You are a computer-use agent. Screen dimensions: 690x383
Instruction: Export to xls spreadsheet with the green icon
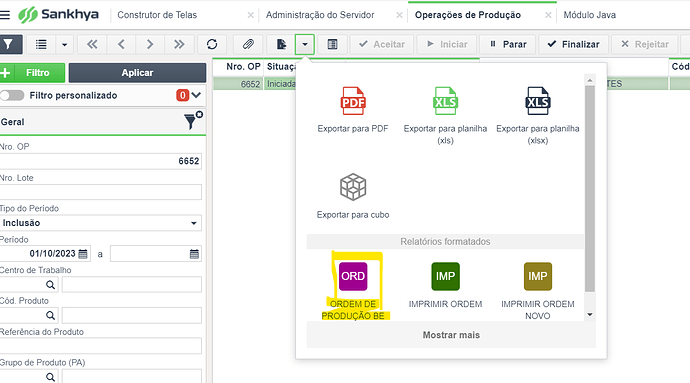click(445, 101)
